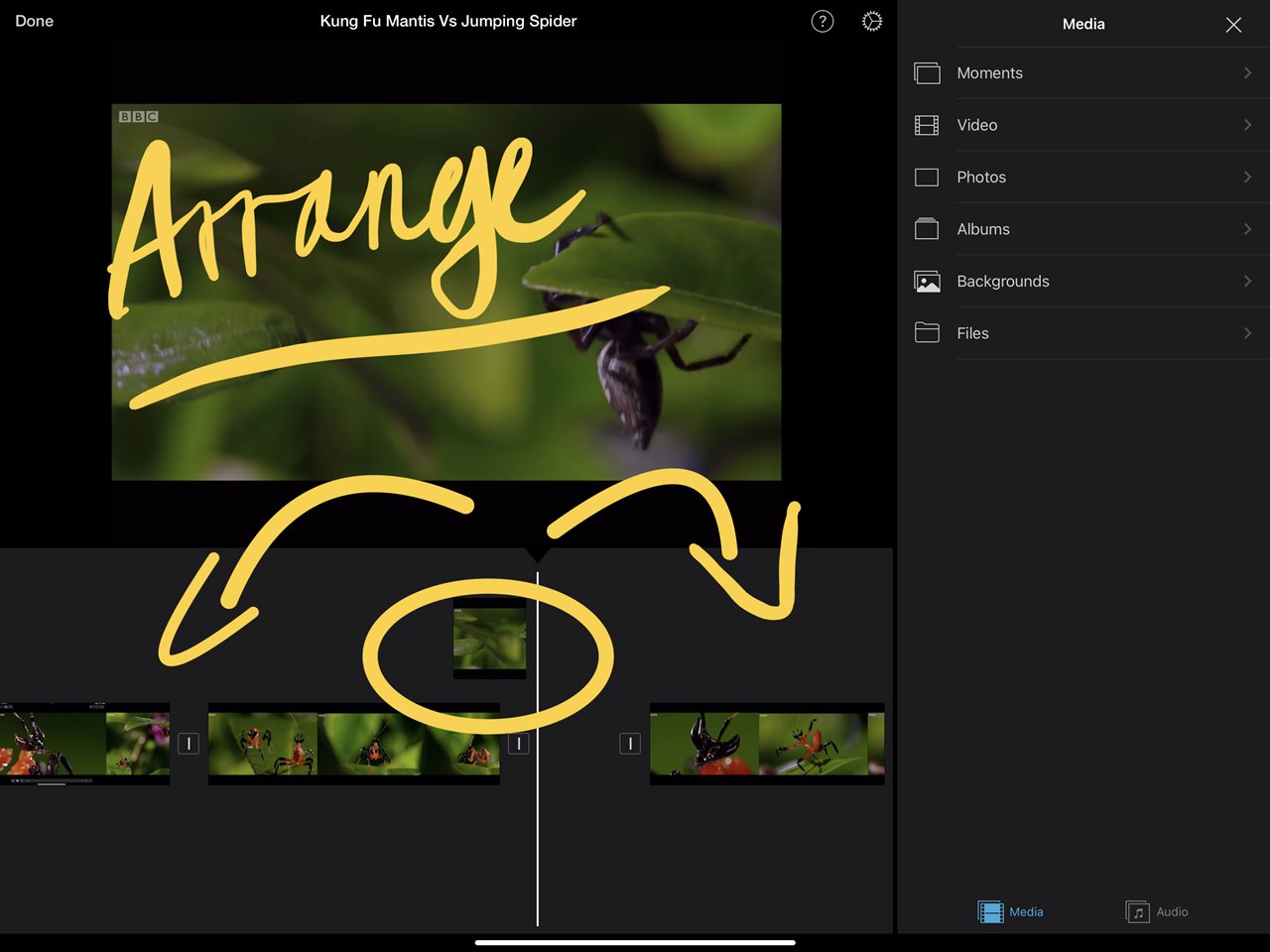
Task: Open Backgrounds media category
Action: (1083, 282)
